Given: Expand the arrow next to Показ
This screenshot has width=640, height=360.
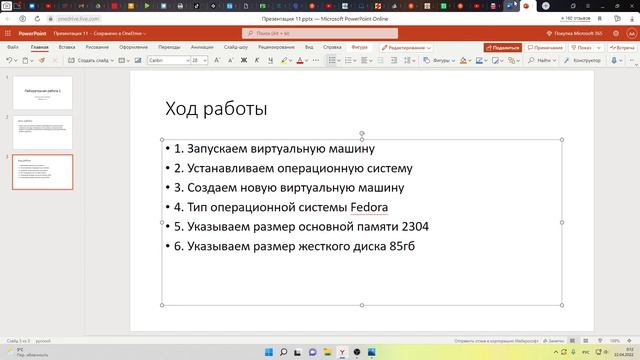Looking at the screenshot, I should [x=599, y=48].
